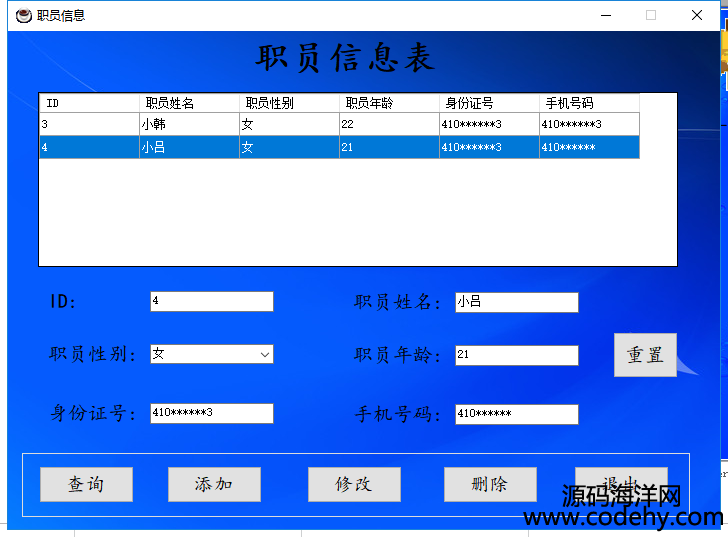Viewport: 728px width, 537px height.
Task: Click the 手机号码 column header
Action: [589, 103]
